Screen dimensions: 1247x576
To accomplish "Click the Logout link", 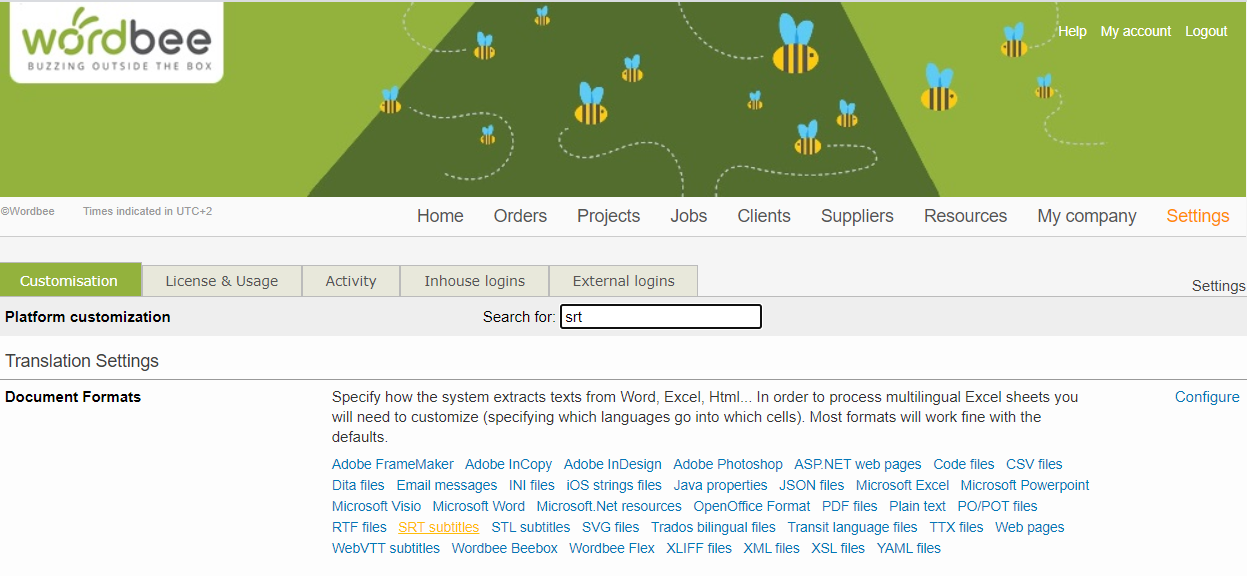I will coord(1206,31).
